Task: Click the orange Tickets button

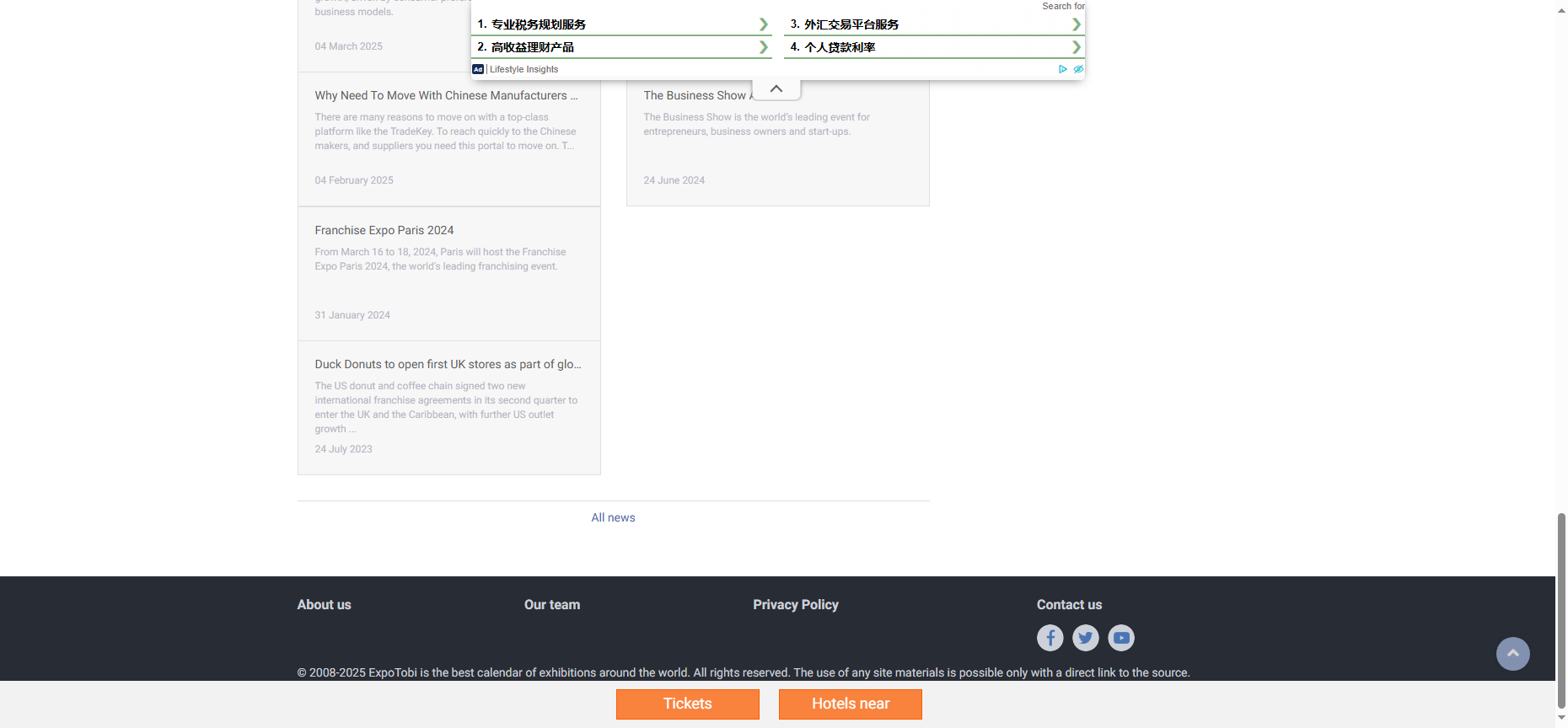Action: tap(687, 704)
